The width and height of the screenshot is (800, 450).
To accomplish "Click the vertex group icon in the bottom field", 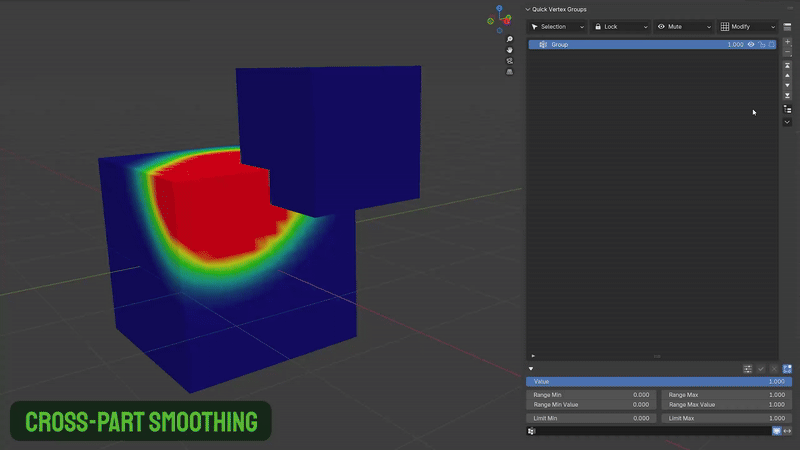I will [x=531, y=431].
